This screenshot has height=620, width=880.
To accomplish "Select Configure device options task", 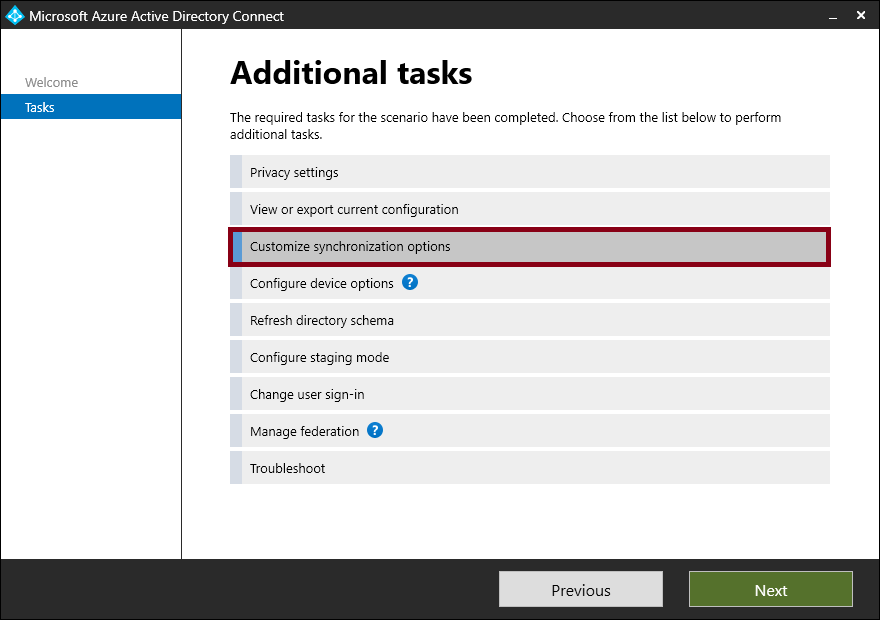I will [x=530, y=283].
